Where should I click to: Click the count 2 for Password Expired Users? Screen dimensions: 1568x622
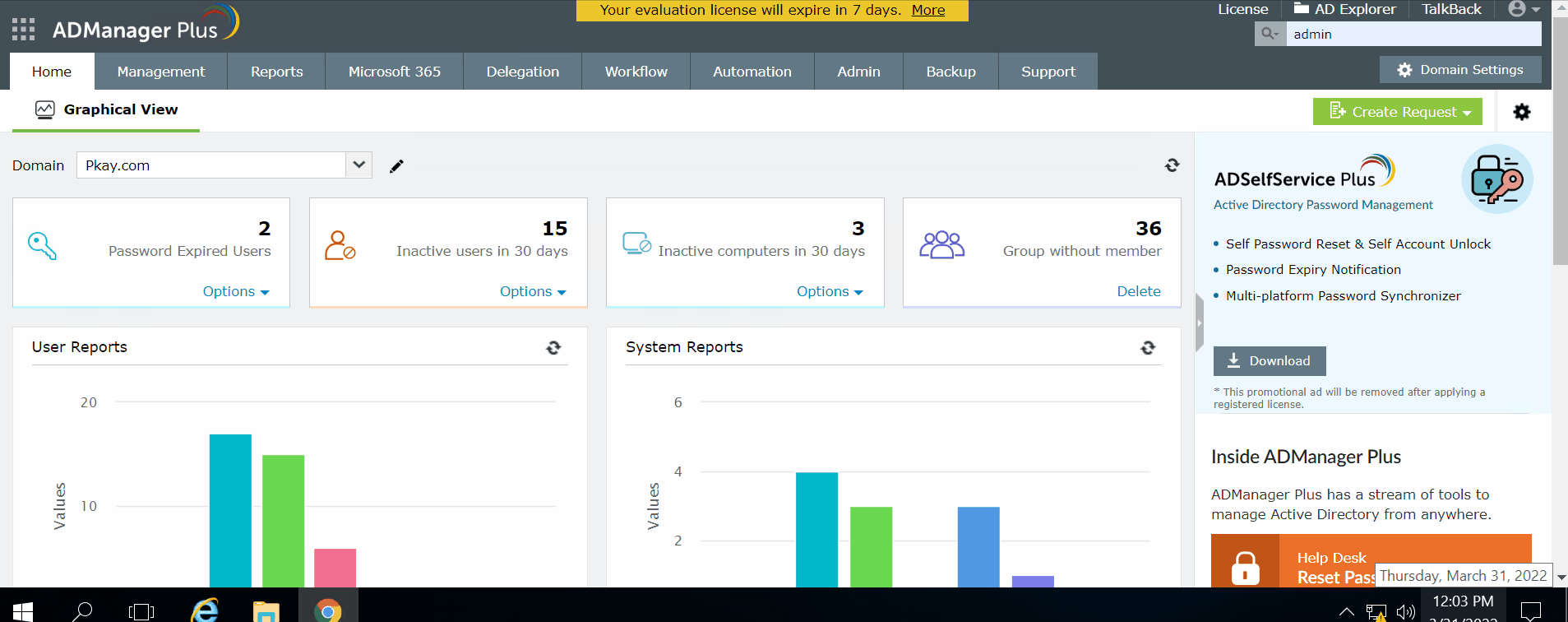pyautogui.click(x=265, y=229)
